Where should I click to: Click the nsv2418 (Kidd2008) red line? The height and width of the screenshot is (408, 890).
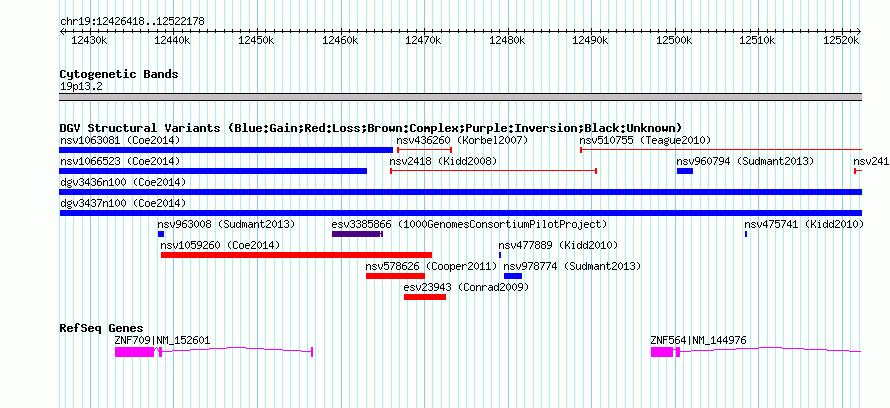pyautogui.click(x=493, y=171)
